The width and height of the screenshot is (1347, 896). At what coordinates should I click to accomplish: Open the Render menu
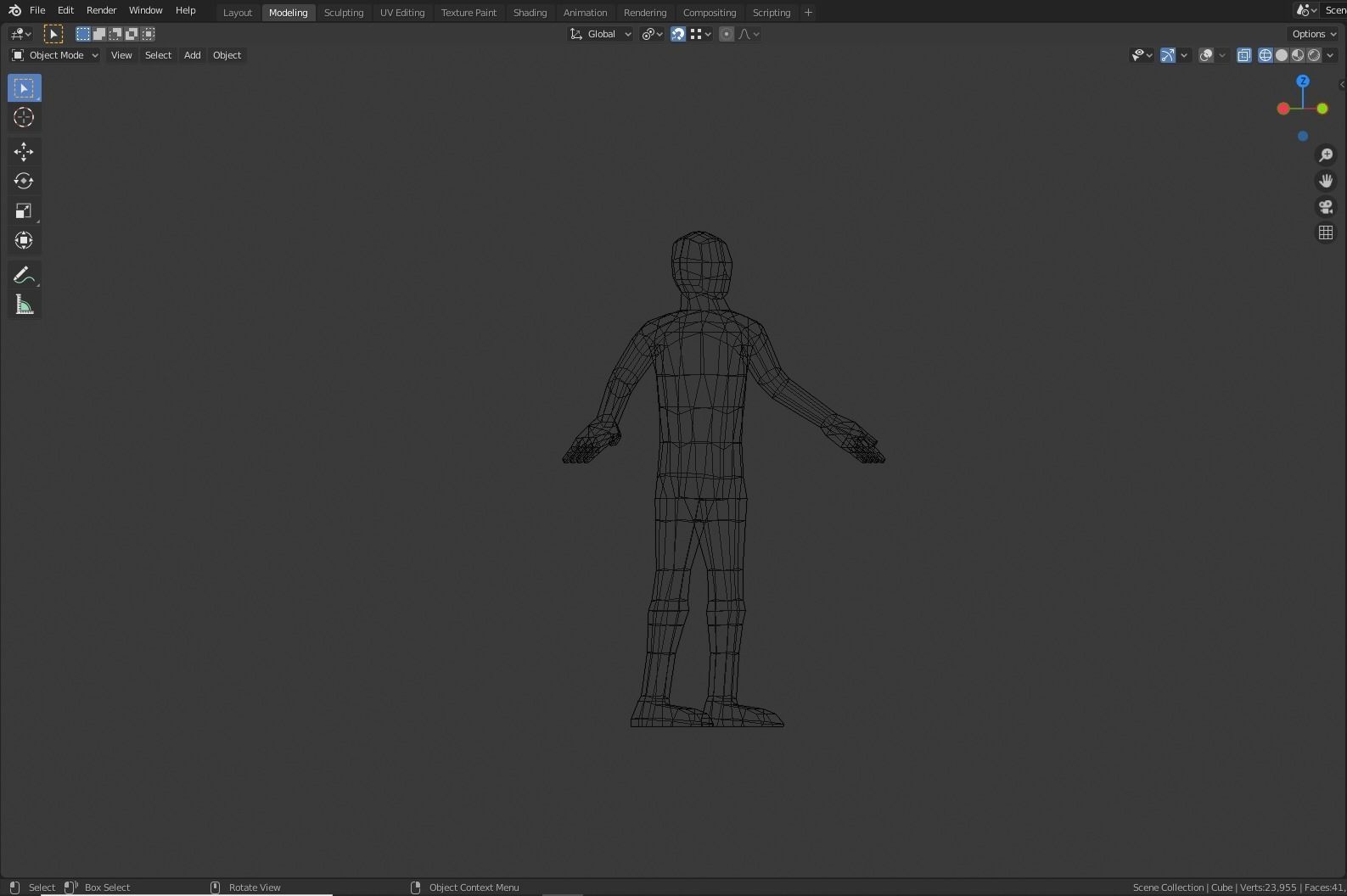[101, 10]
